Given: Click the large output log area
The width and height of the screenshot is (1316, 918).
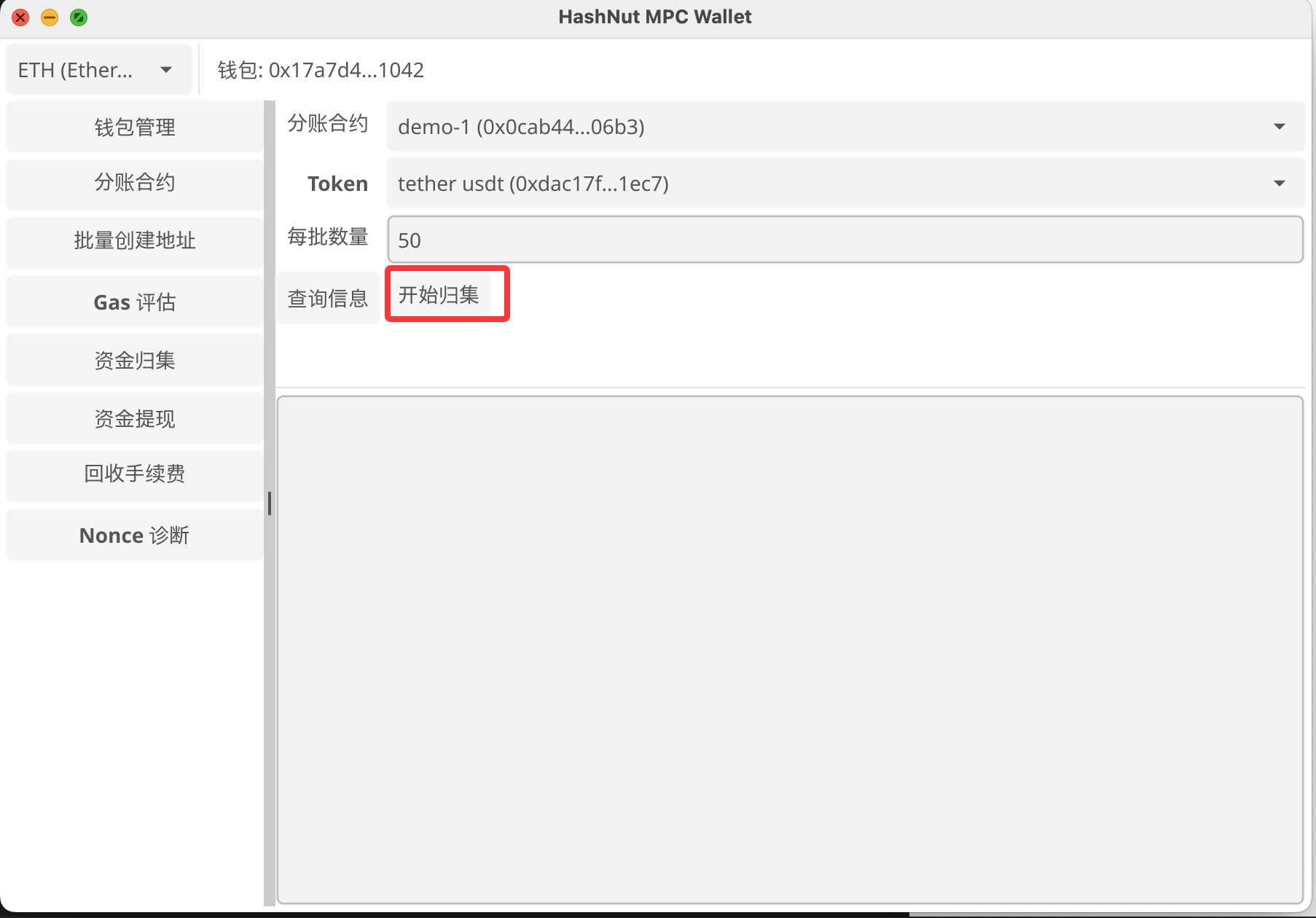Looking at the screenshot, I should (x=790, y=650).
